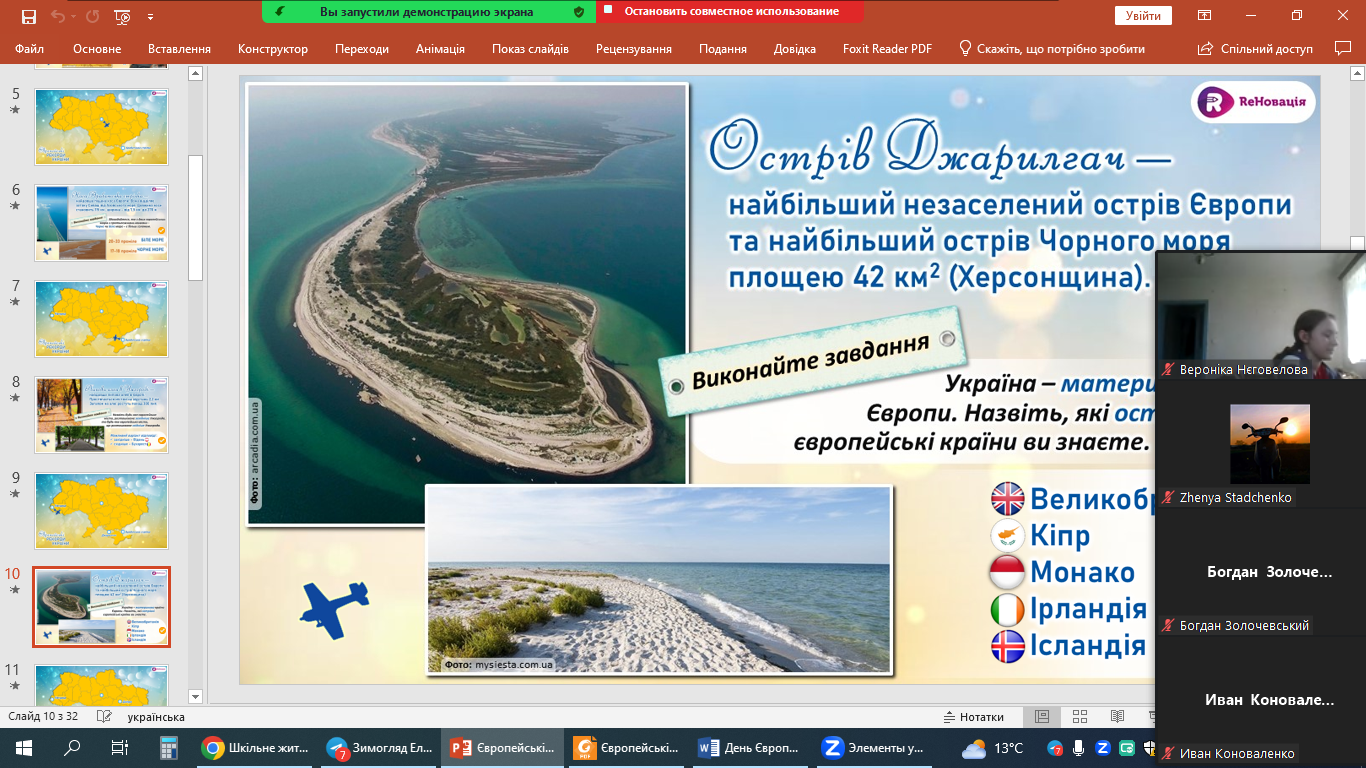1366x768 pixels.
Task: Click the Redo/Repeat icon in quick access toolbar
Action: click(x=93, y=16)
